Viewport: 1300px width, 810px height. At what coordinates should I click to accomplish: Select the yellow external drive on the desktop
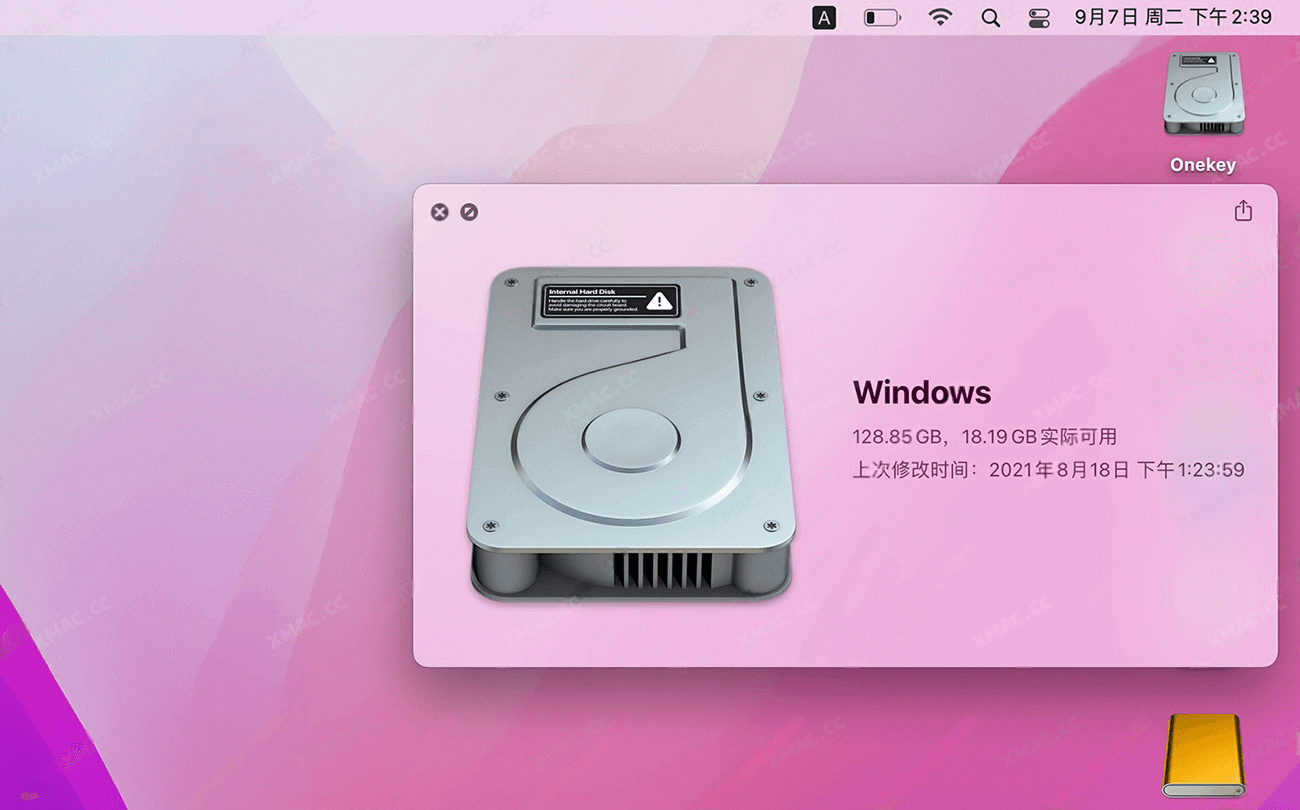point(1203,755)
